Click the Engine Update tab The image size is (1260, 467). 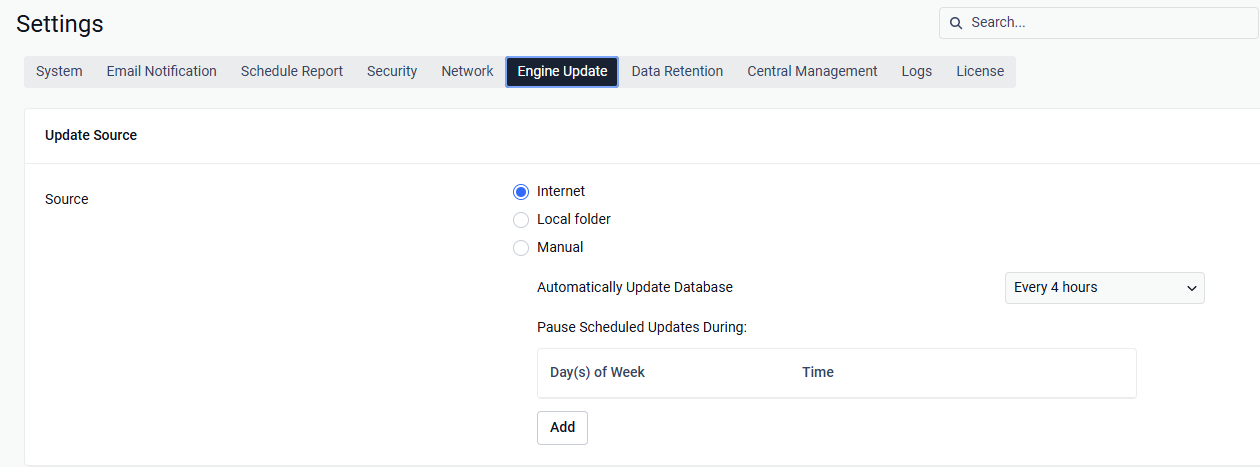pyautogui.click(x=562, y=72)
